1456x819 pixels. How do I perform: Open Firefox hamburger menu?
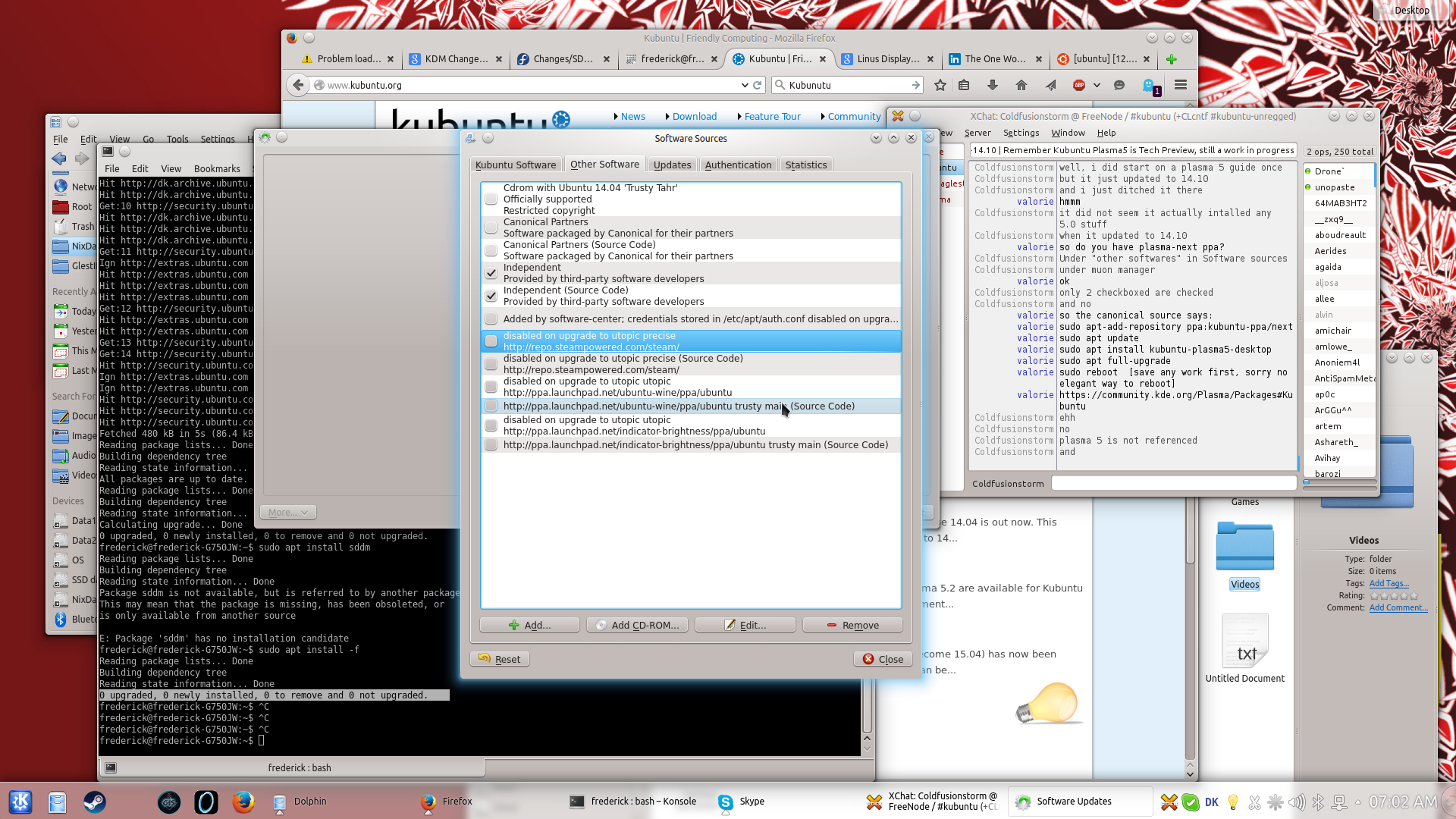1181,85
